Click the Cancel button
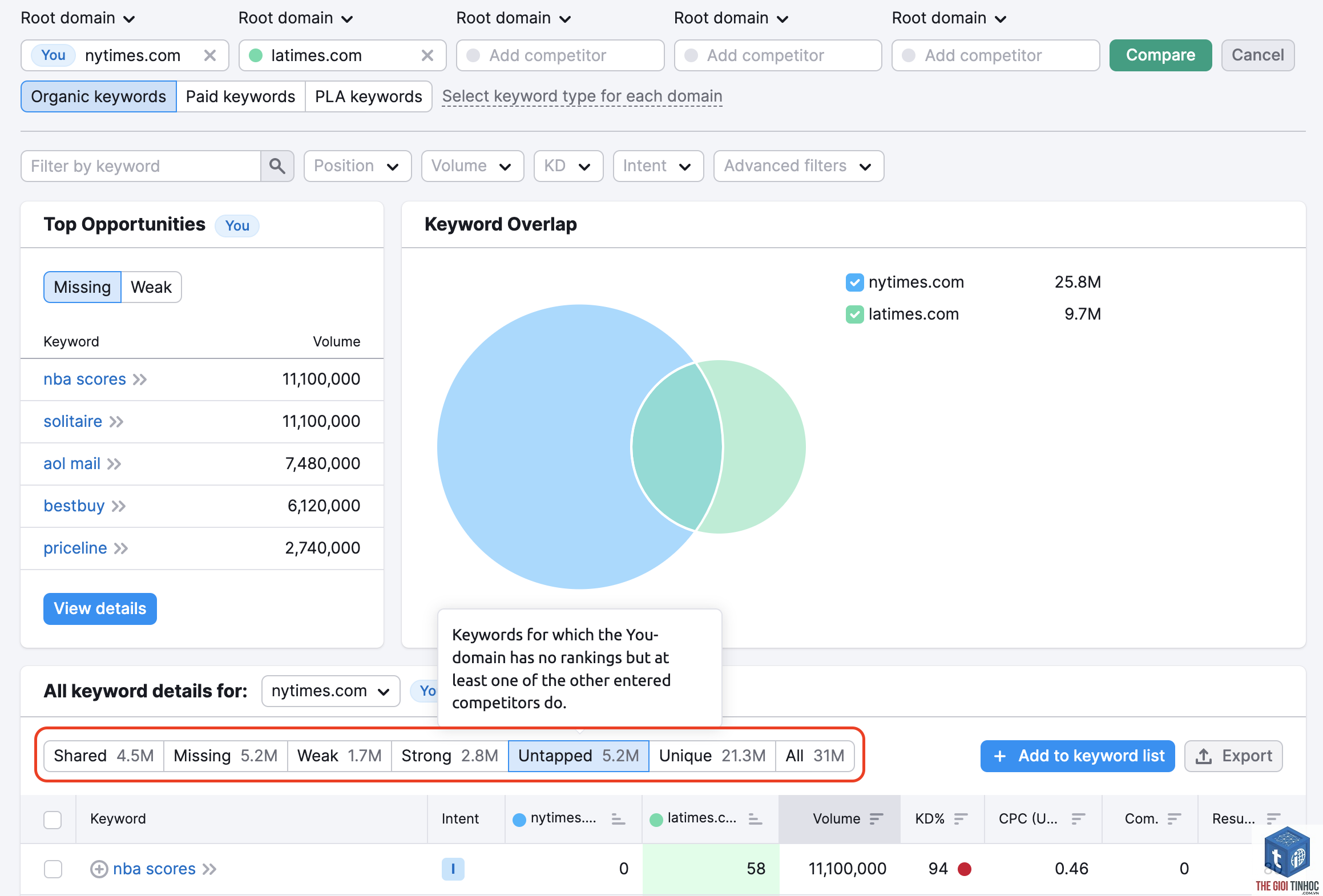Screen dimensions: 1323x896 pyautogui.click(x=1258, y=55)
